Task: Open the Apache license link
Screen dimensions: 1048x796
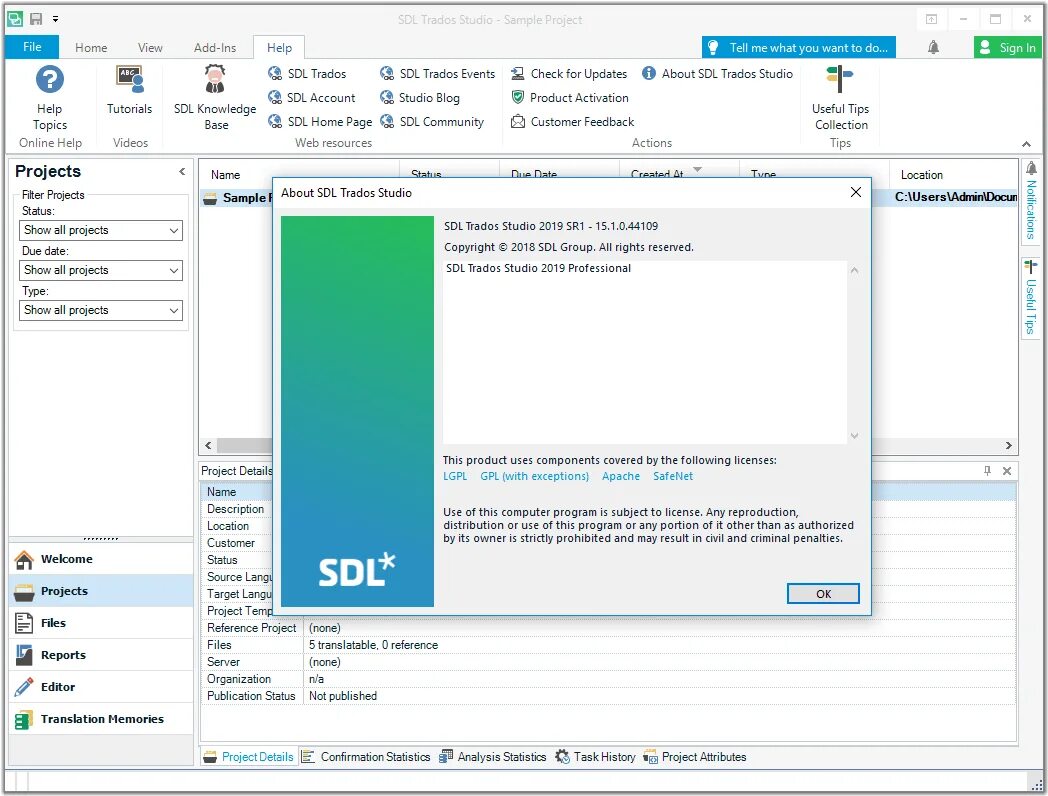Action: point(620,476)
